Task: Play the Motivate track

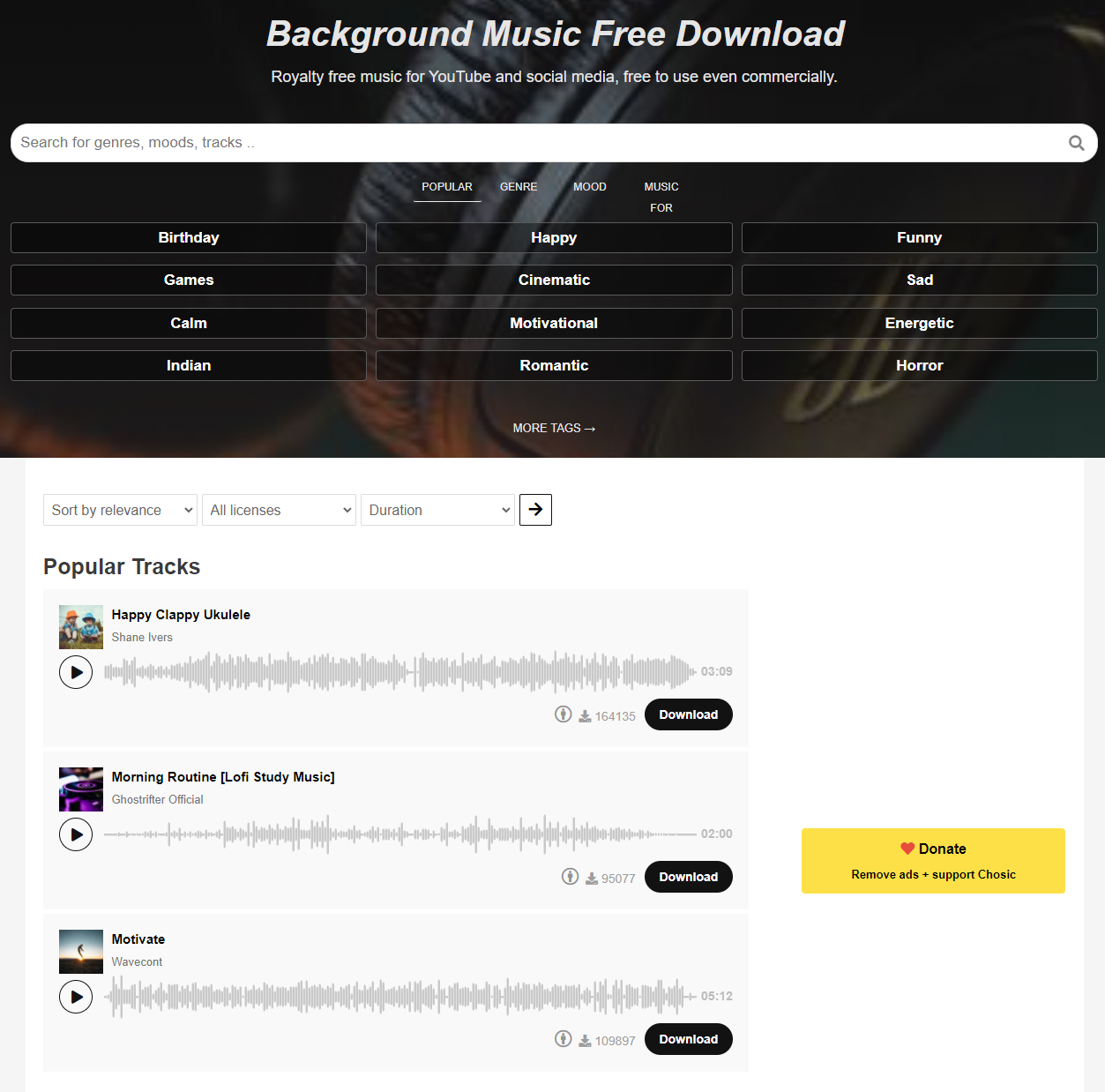Action: pyautogui.click(x=76, y=997)
